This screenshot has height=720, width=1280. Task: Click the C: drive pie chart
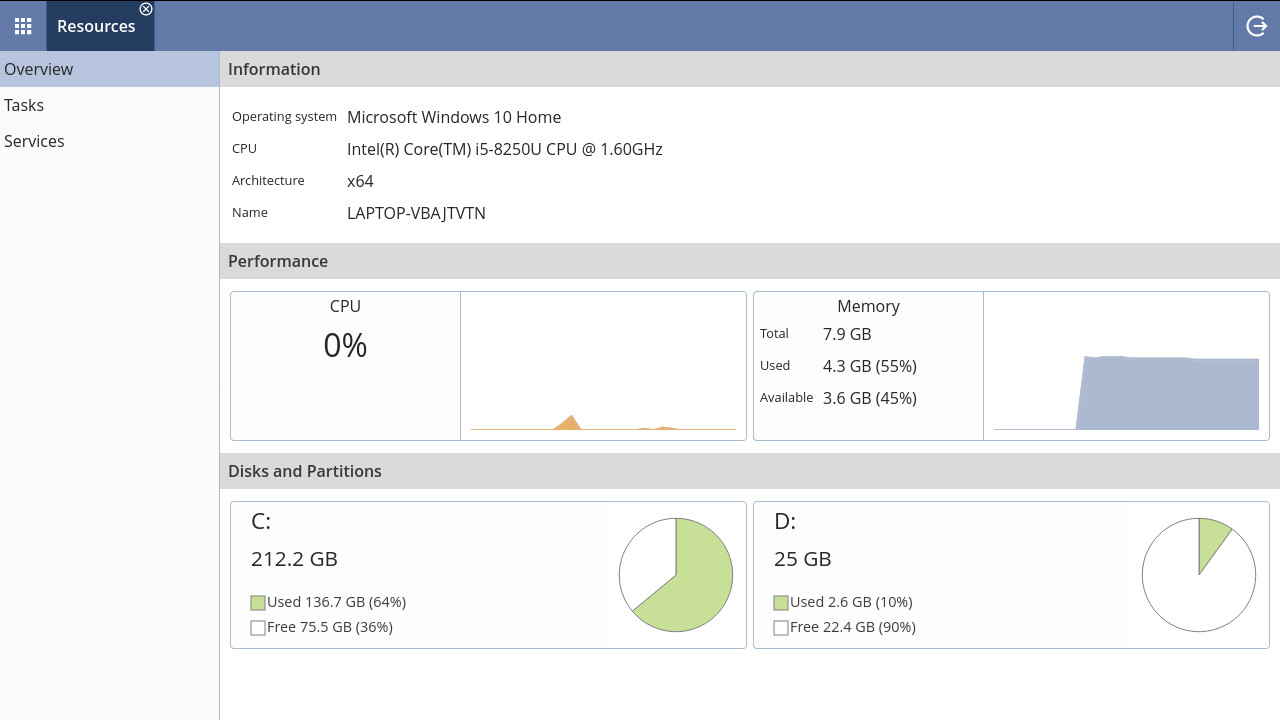coord(676,575)
